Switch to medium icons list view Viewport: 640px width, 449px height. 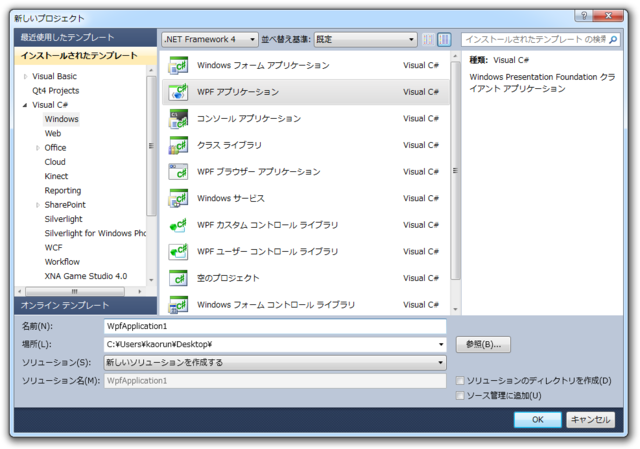click(444, 40)
